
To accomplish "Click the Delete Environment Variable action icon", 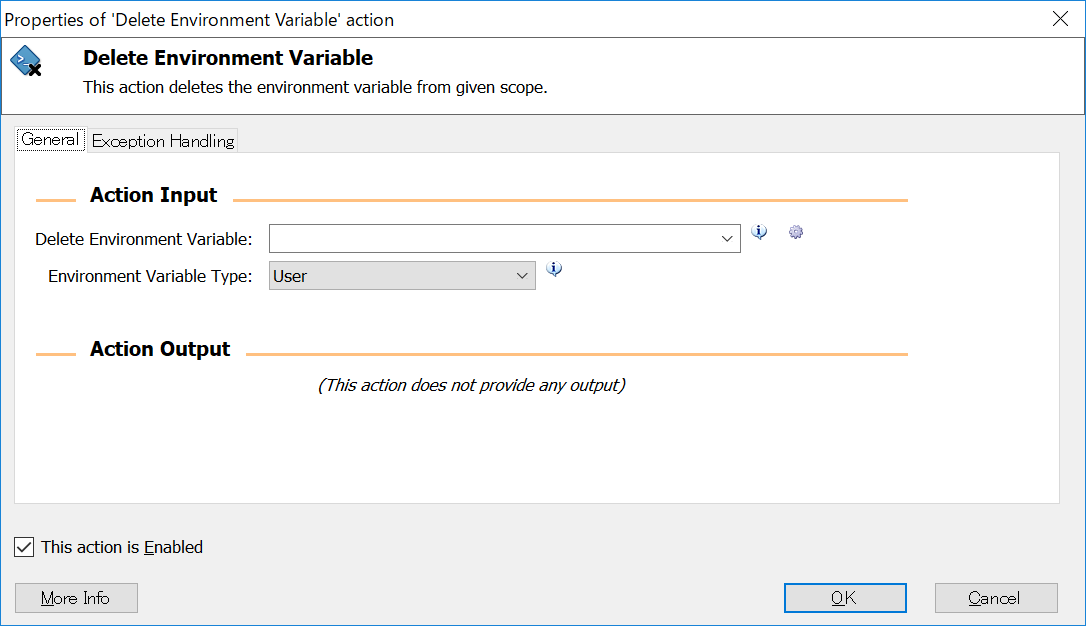I will 24,60.
